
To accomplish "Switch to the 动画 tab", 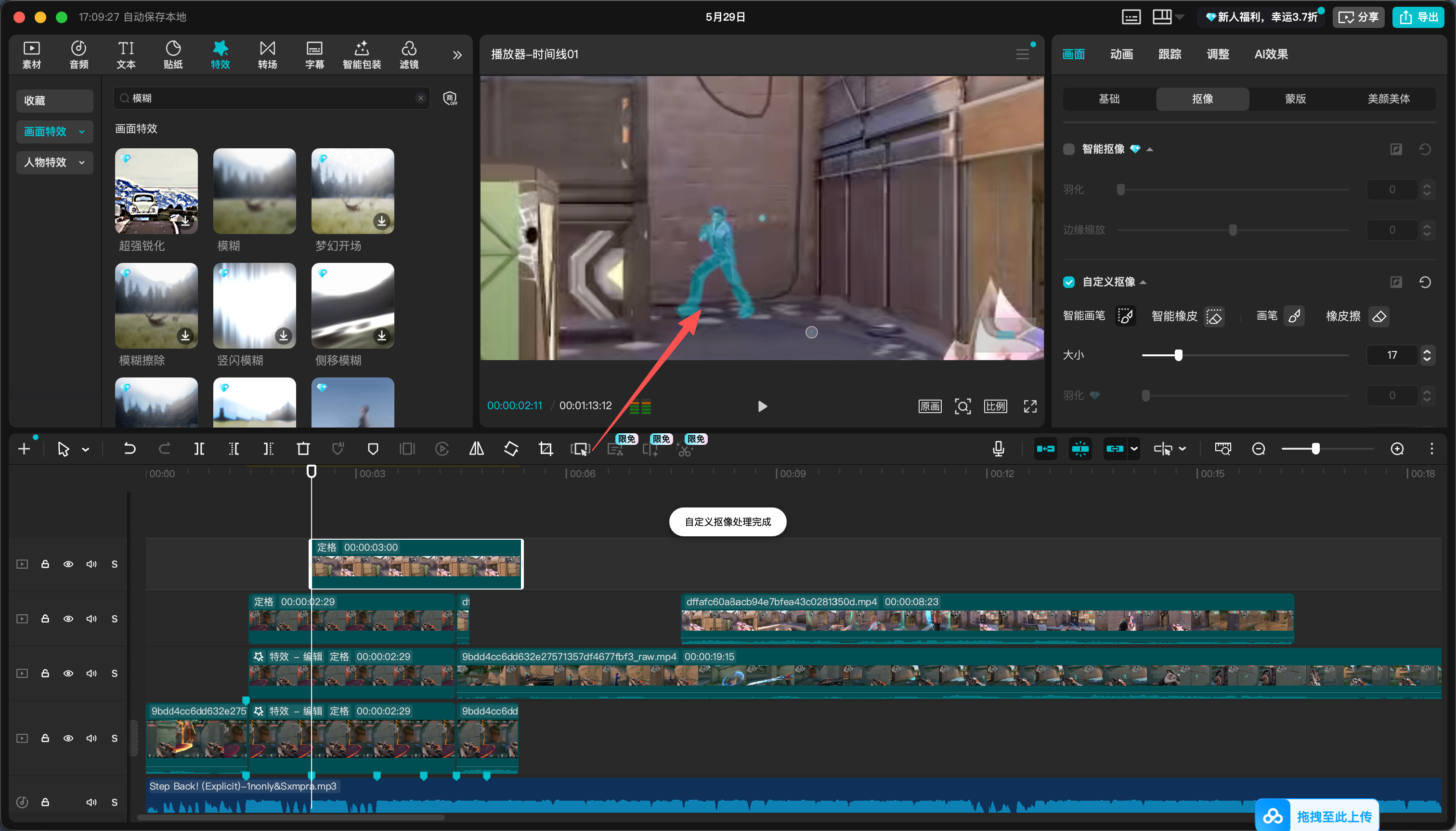I will (1121, 54).
